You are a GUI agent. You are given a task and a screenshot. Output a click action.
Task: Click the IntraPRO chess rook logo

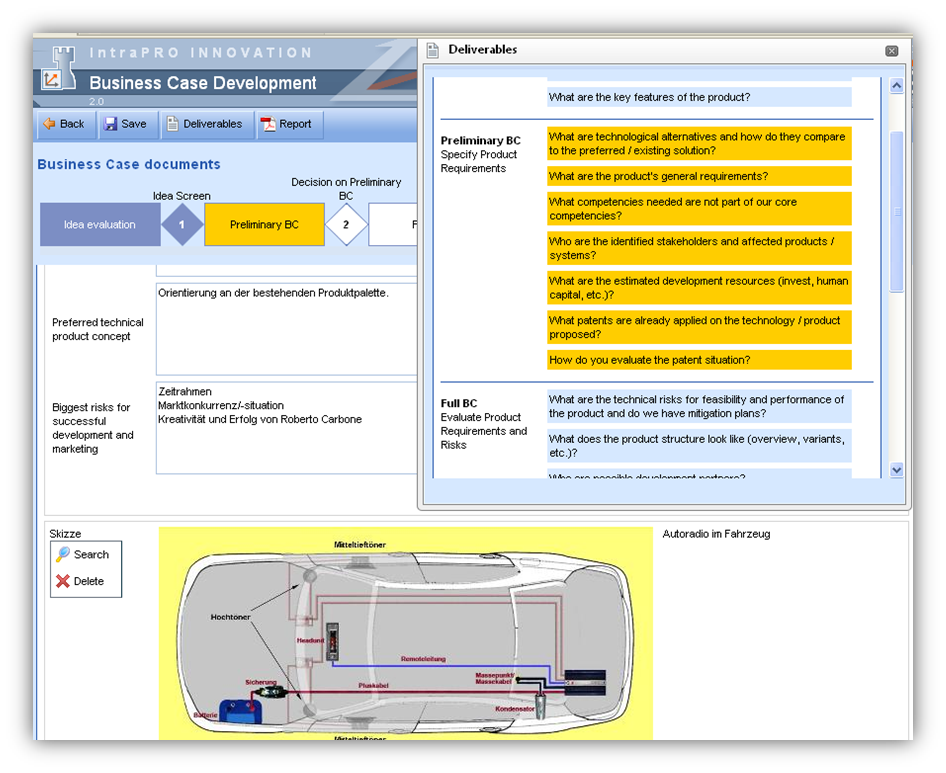pyautogui.click(x=59, y=68)
